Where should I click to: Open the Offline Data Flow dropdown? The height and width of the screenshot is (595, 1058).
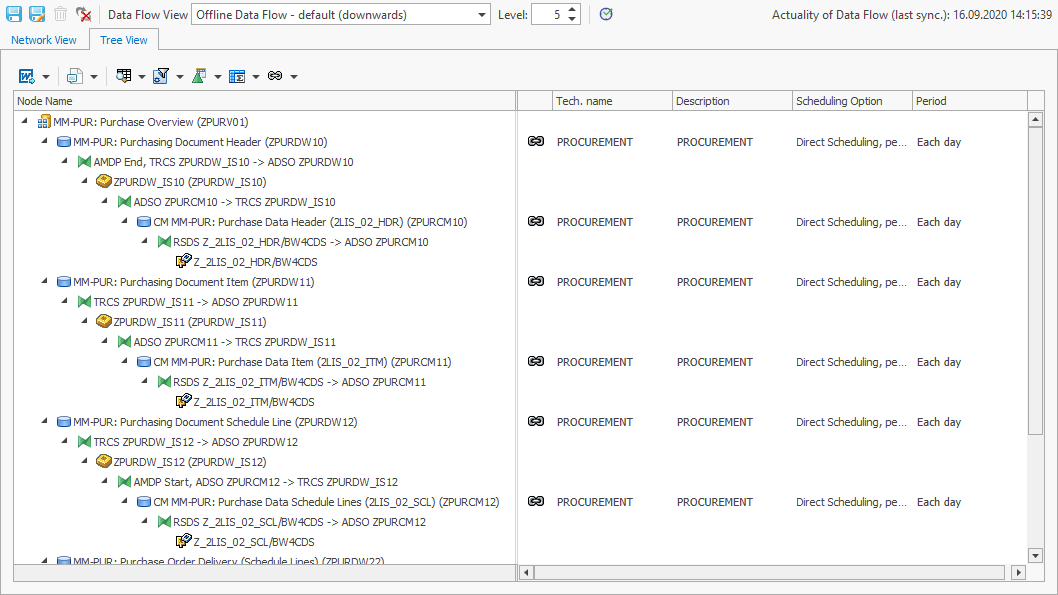pos(484,14)
